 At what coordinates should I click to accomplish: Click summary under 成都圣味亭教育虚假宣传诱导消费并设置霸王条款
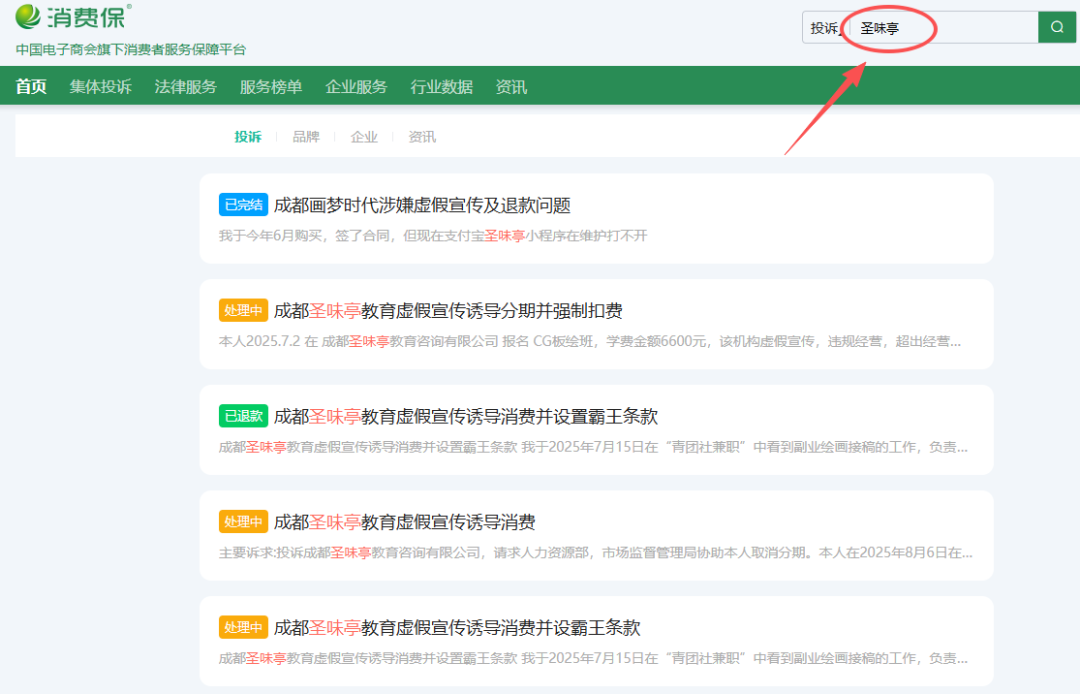click(593, 448)
